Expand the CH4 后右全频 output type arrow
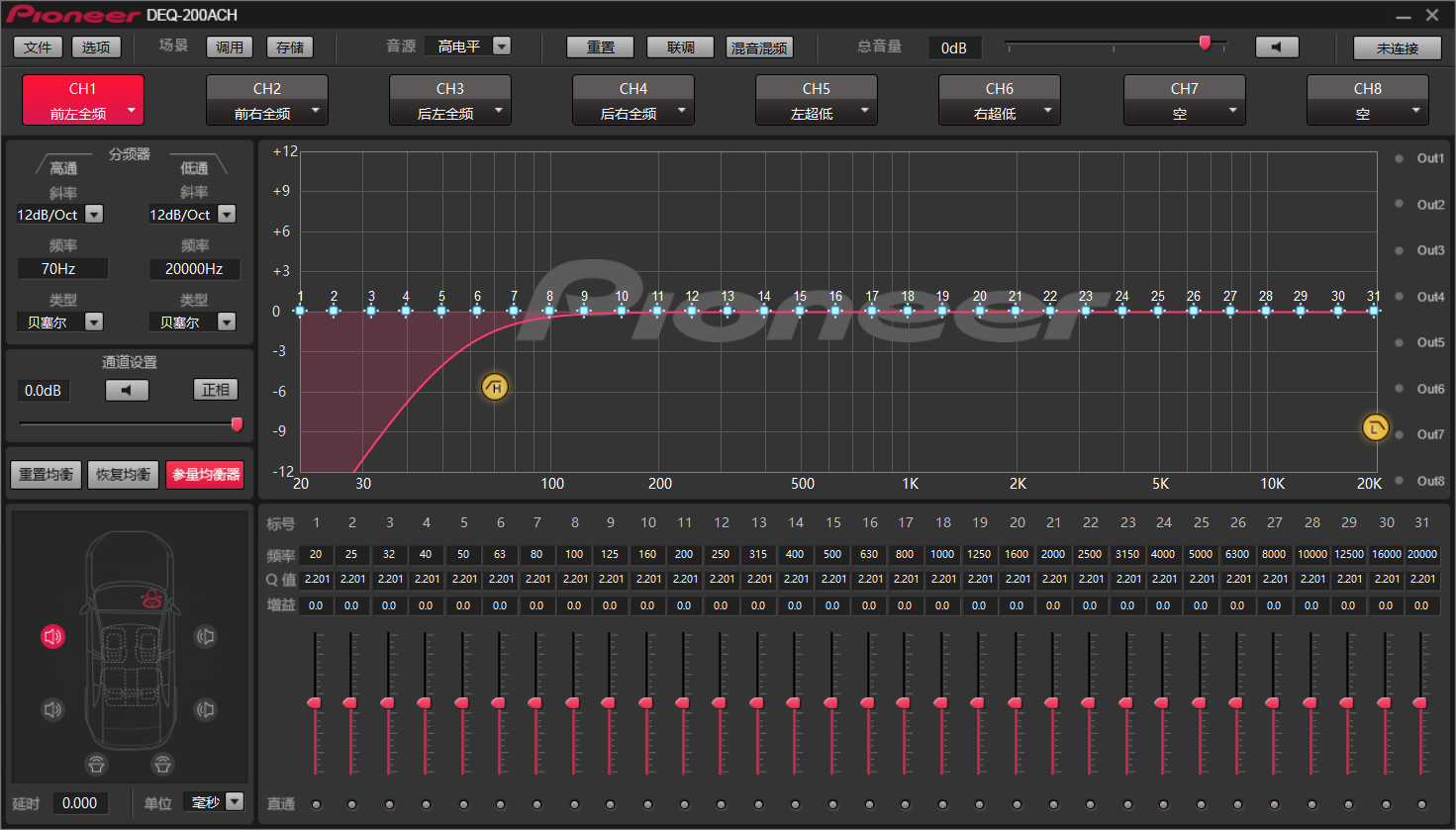Image resolution: width=1456 pixels, height=830 pixels. pyautogui.click(x=682, y=112)
